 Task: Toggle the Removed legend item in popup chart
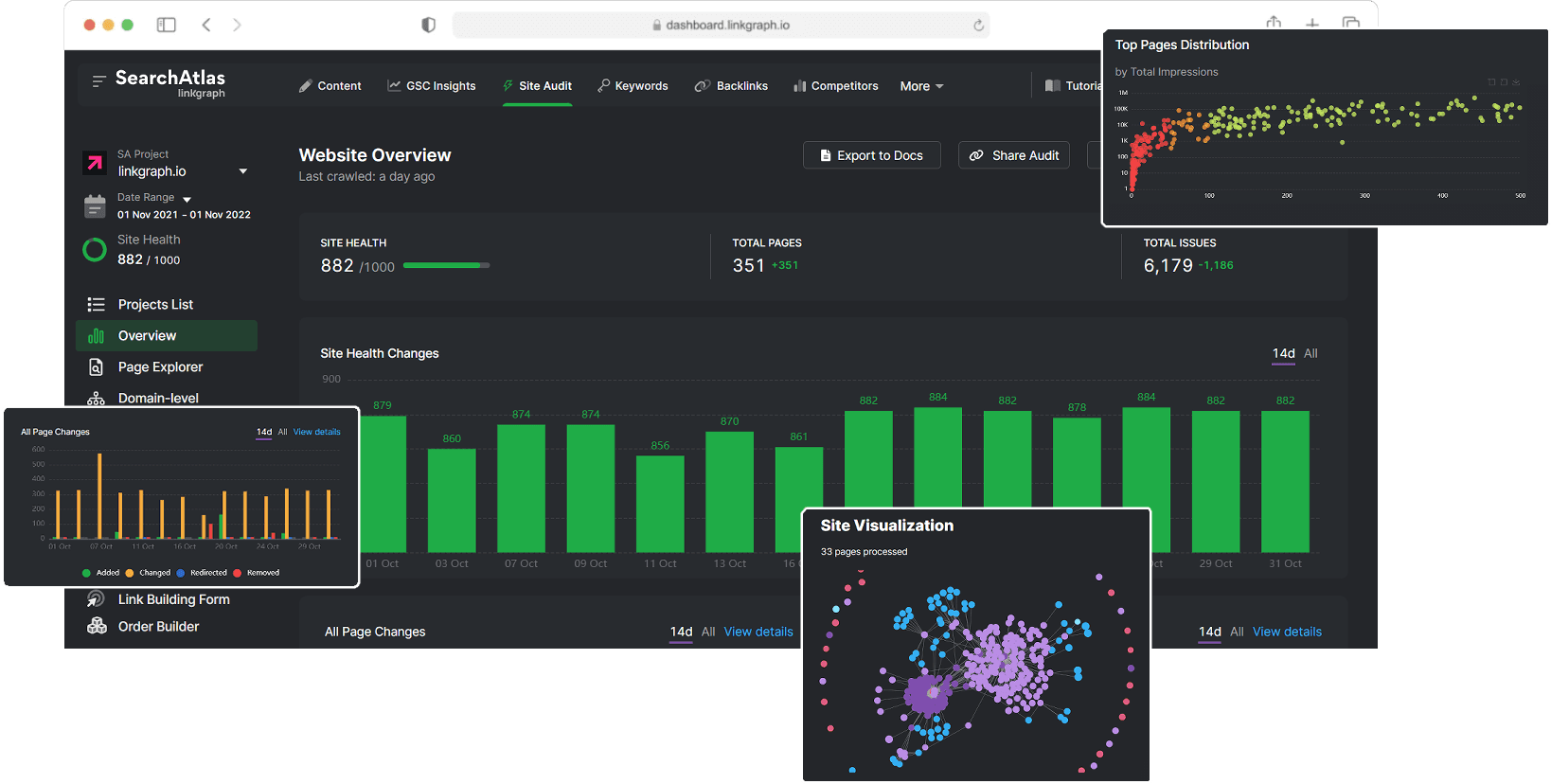(x=256, y=573)
